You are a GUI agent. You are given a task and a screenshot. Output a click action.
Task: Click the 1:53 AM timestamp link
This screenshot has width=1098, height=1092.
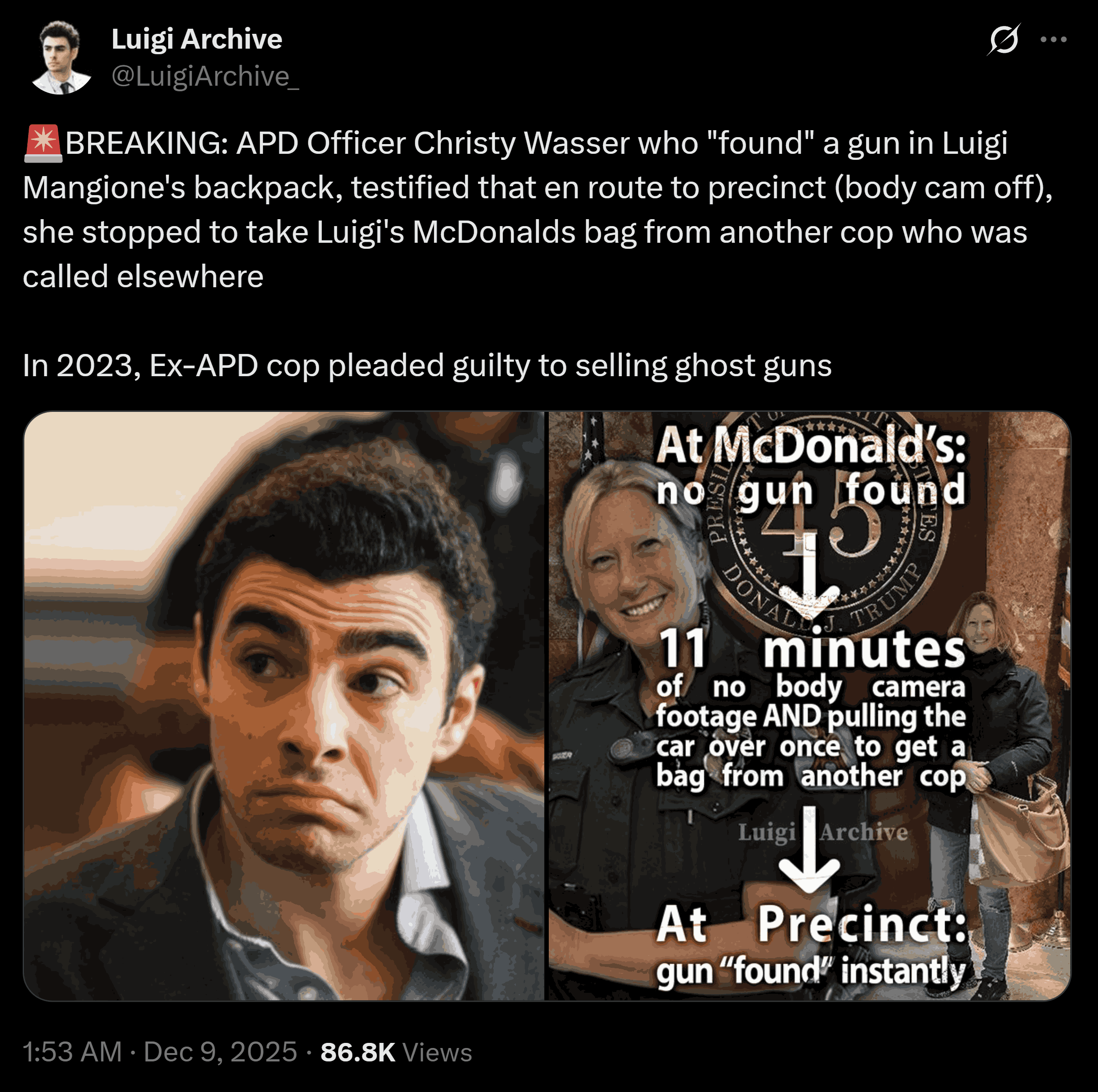tap(72, 1052)
